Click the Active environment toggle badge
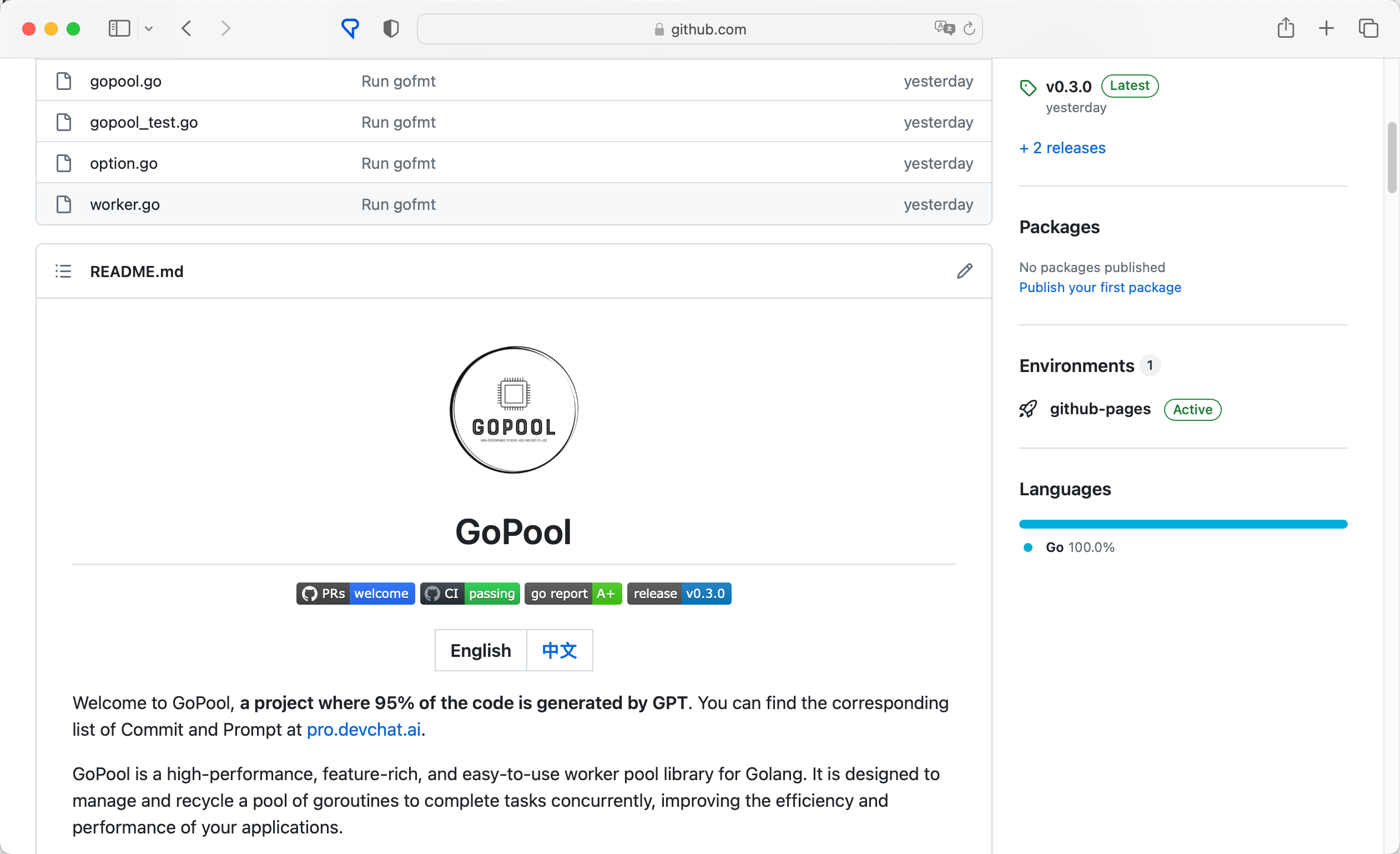This screenshot has height=854, width=1400. click(x=1191, y=408)
